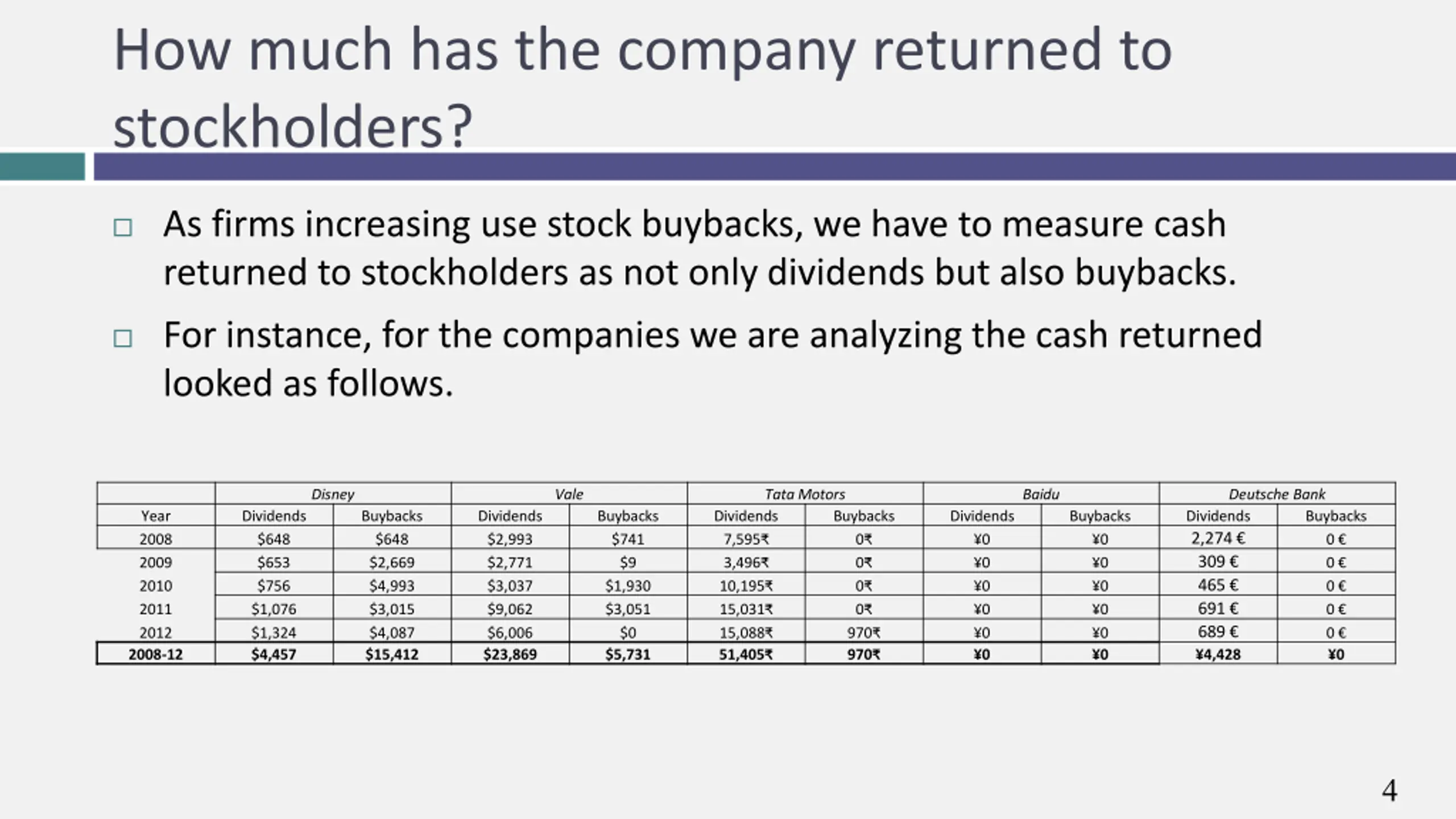Select the Tata Motors column header
Image resolution: width=1456 pixels, height=819 pixels.
click(805, 494)
